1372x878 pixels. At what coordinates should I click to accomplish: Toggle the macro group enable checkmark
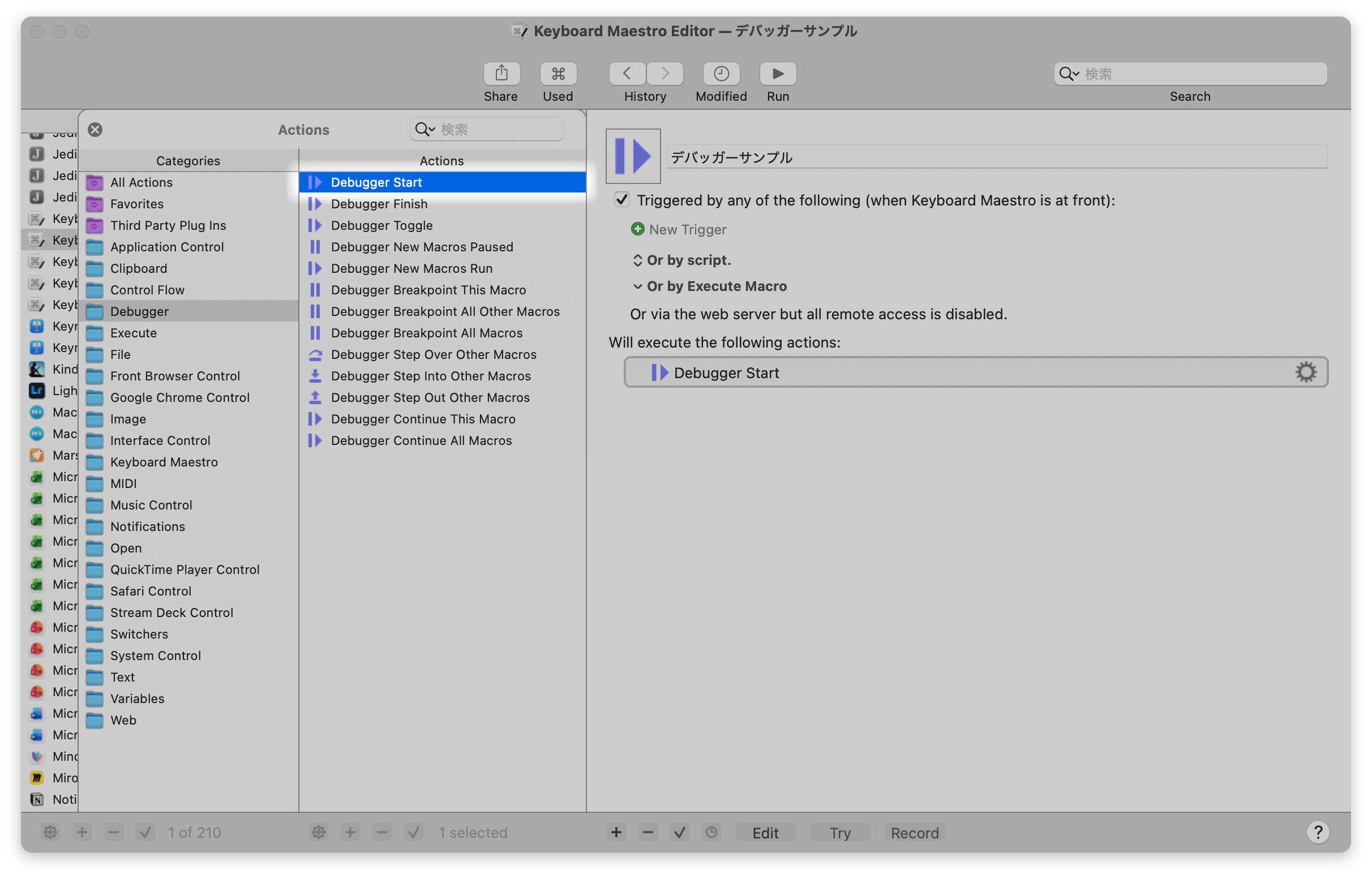coord(145,832)
